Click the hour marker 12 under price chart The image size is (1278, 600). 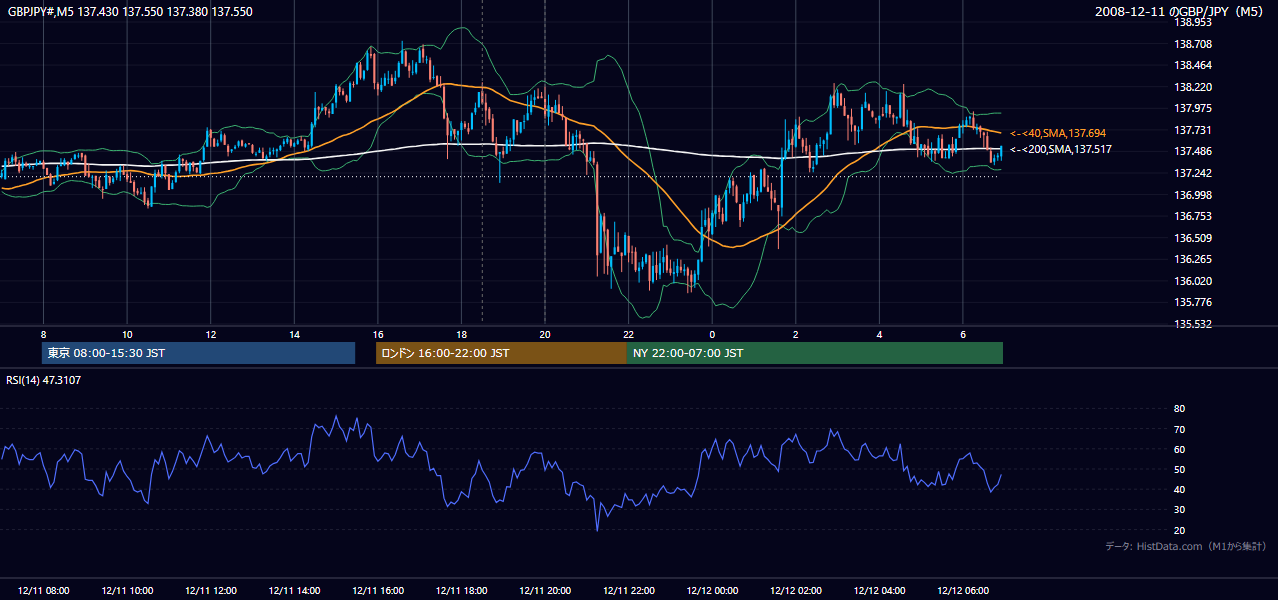[210, 334]
